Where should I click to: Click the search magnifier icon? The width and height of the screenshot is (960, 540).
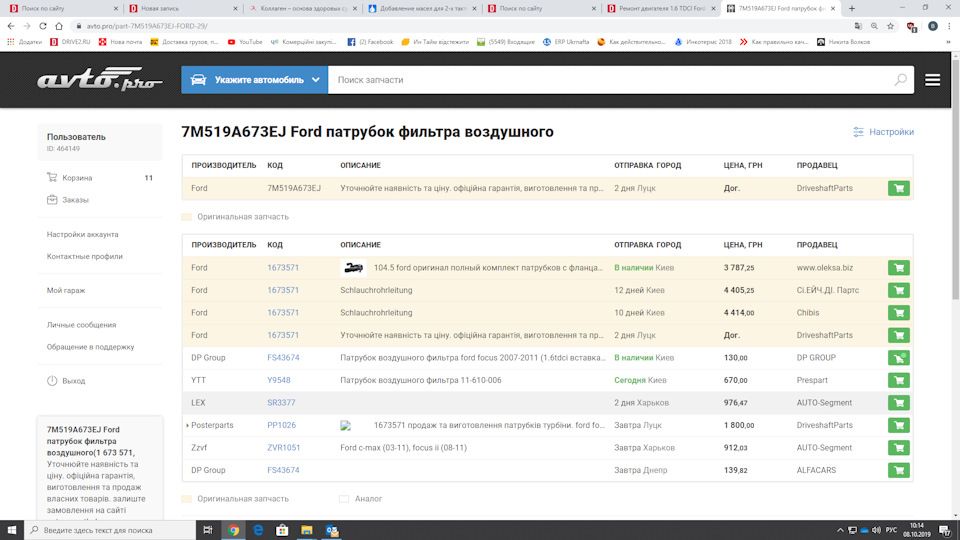point(900,80)
